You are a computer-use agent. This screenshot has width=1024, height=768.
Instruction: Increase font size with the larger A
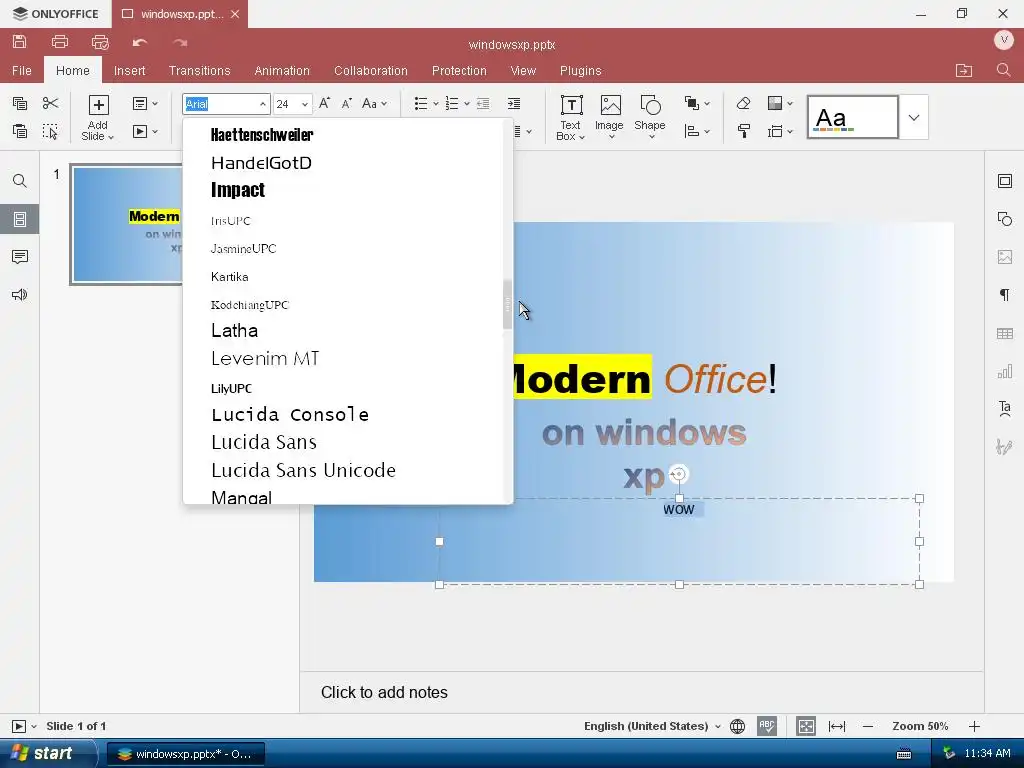point(325,103)
